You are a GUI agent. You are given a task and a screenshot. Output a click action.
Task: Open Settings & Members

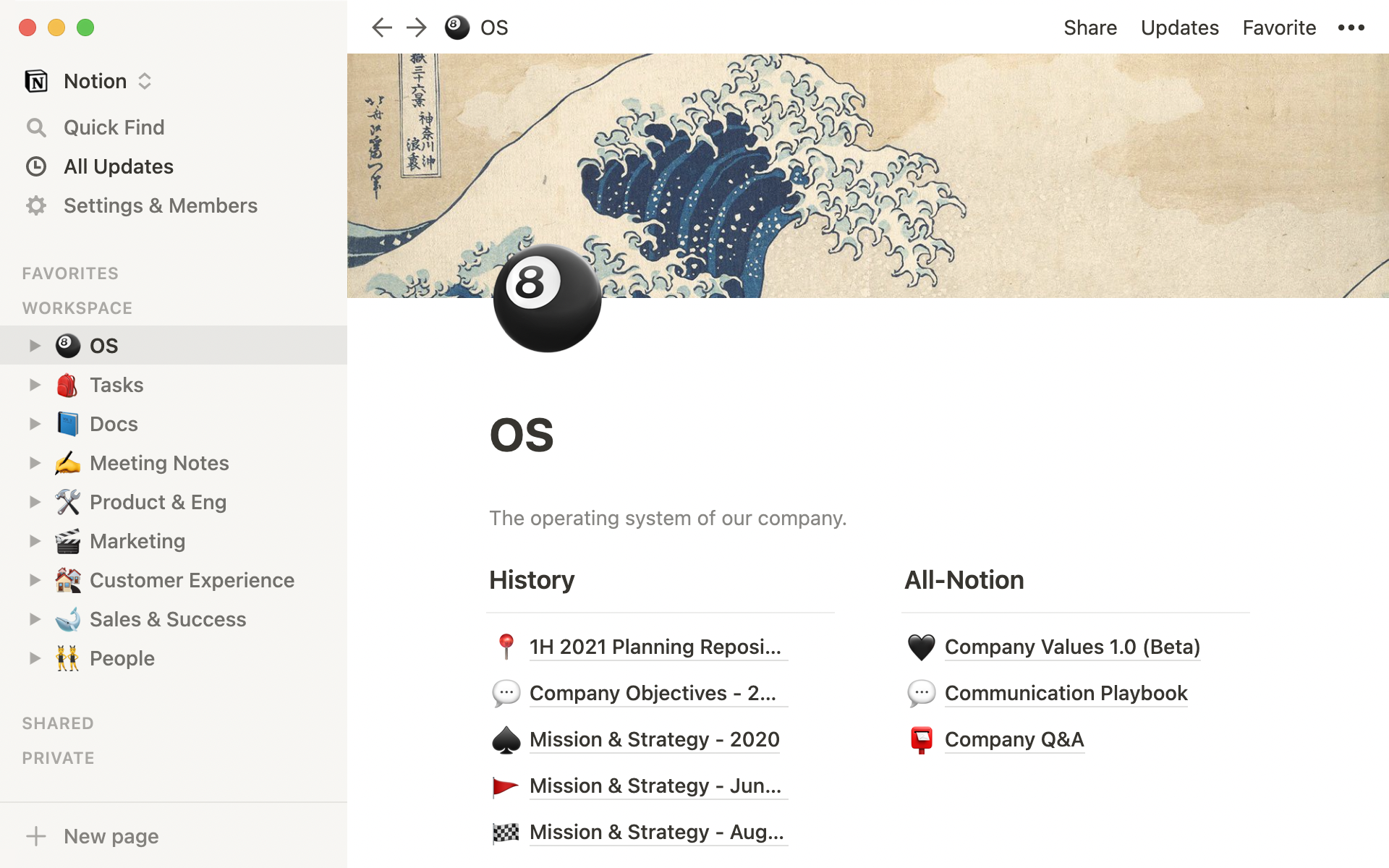(x=160, y=205)
